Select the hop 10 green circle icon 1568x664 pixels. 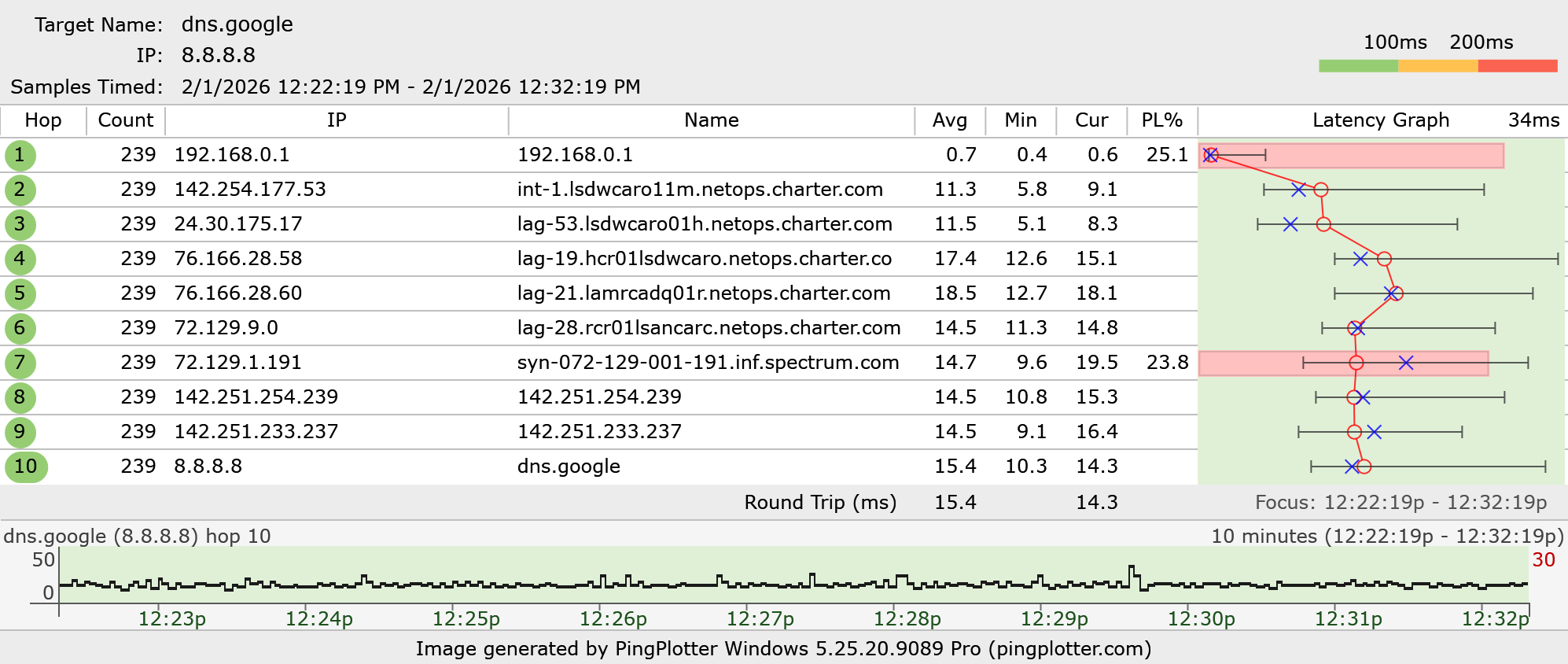point(26,467)
